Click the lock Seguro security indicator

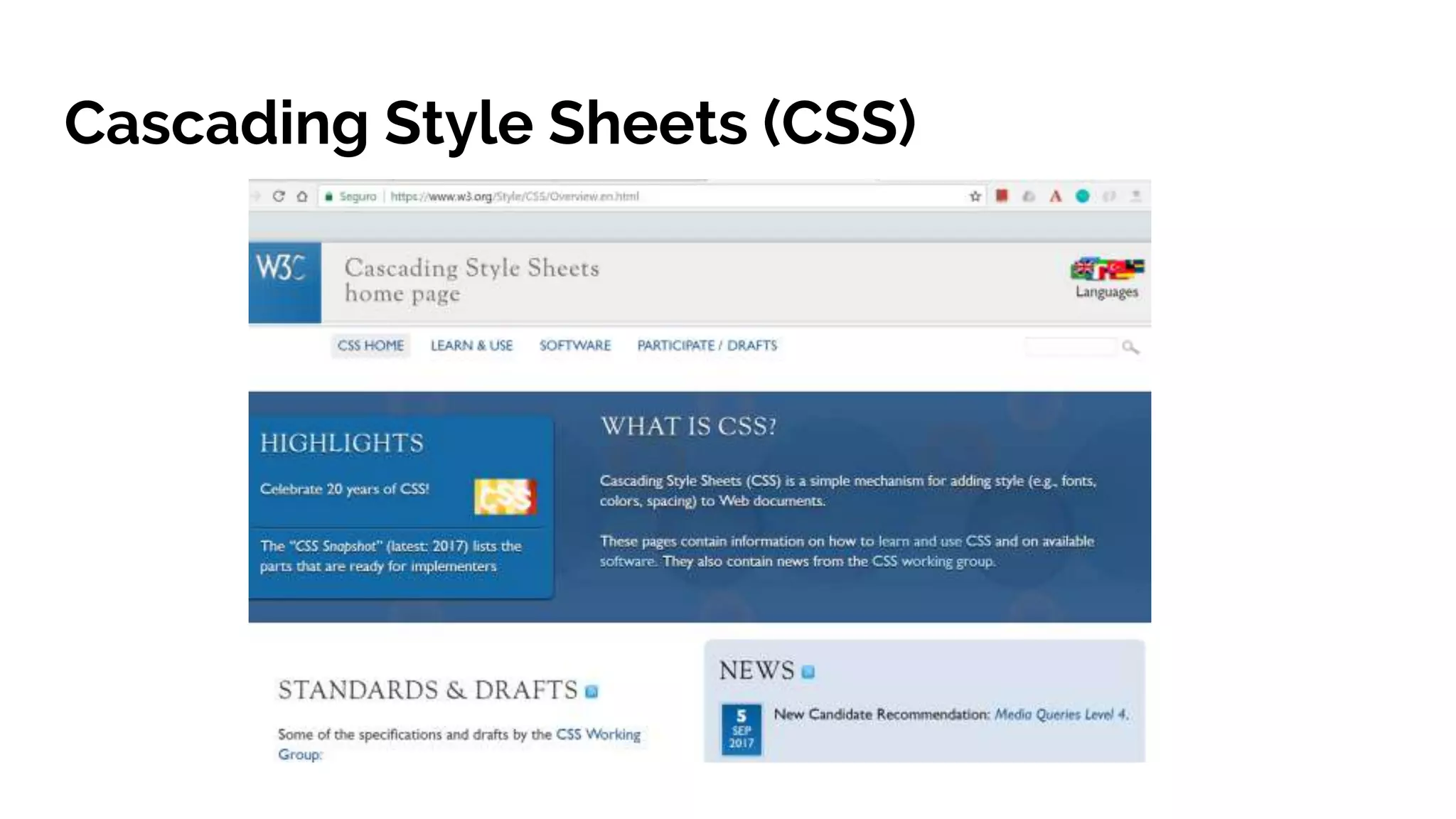[350, 196]
